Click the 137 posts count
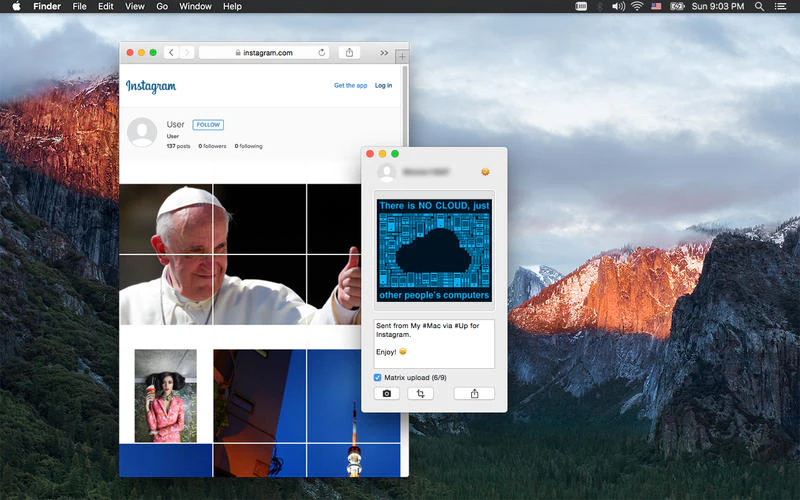Image resolution: width=800 pixels, height=500 pixels. [x=178, y=146]
